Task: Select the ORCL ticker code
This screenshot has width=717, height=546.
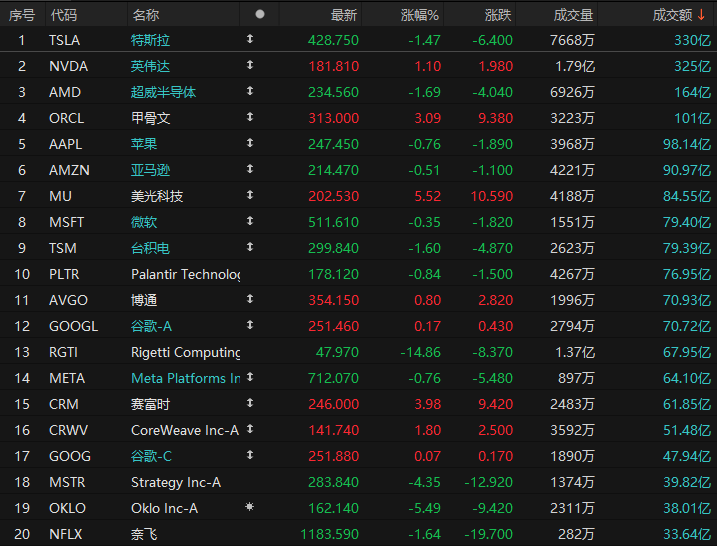Action: 67,118
